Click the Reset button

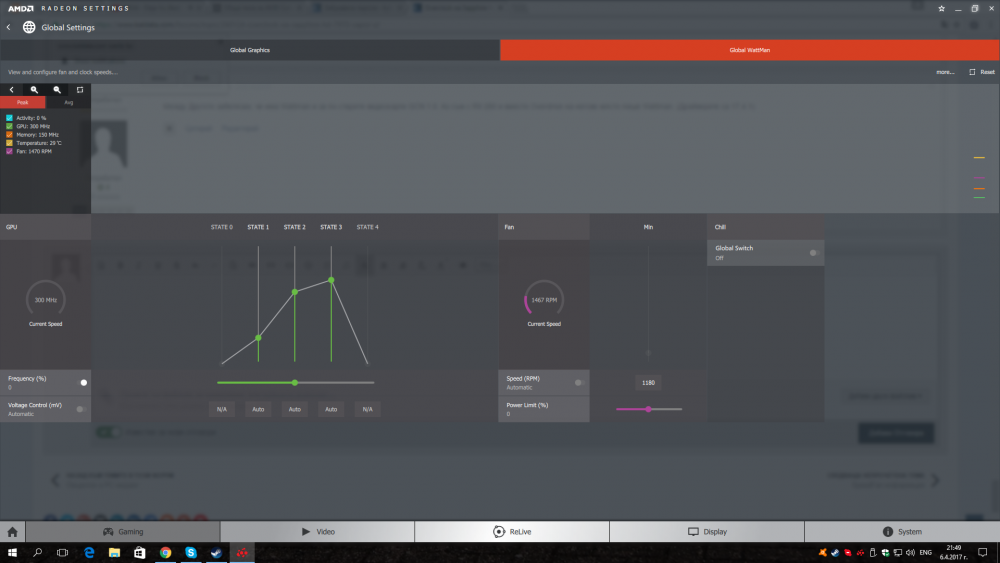coord(982,72)
